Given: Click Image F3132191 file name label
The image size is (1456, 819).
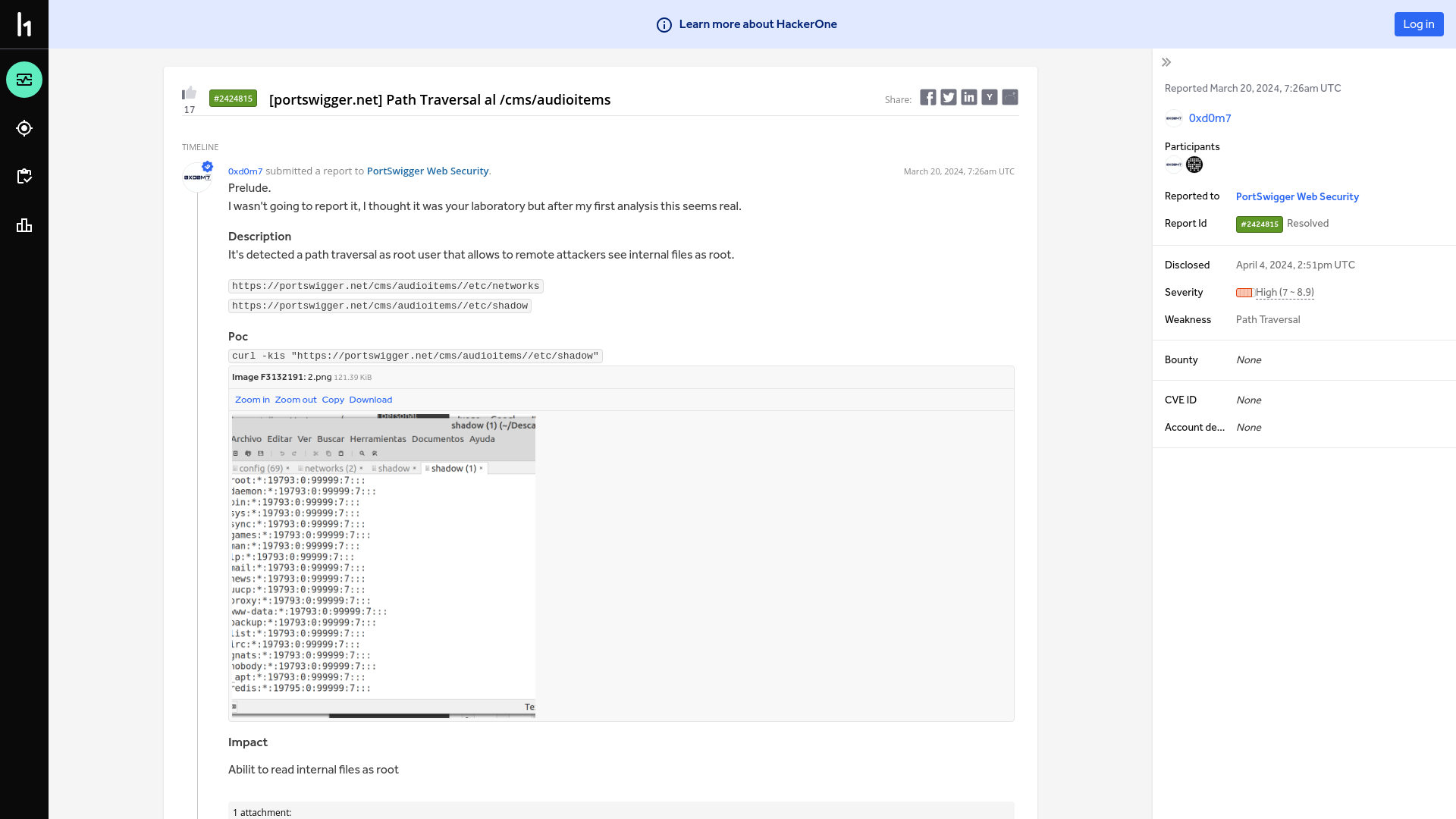Looking at the screenshot, I should point(282,377).
